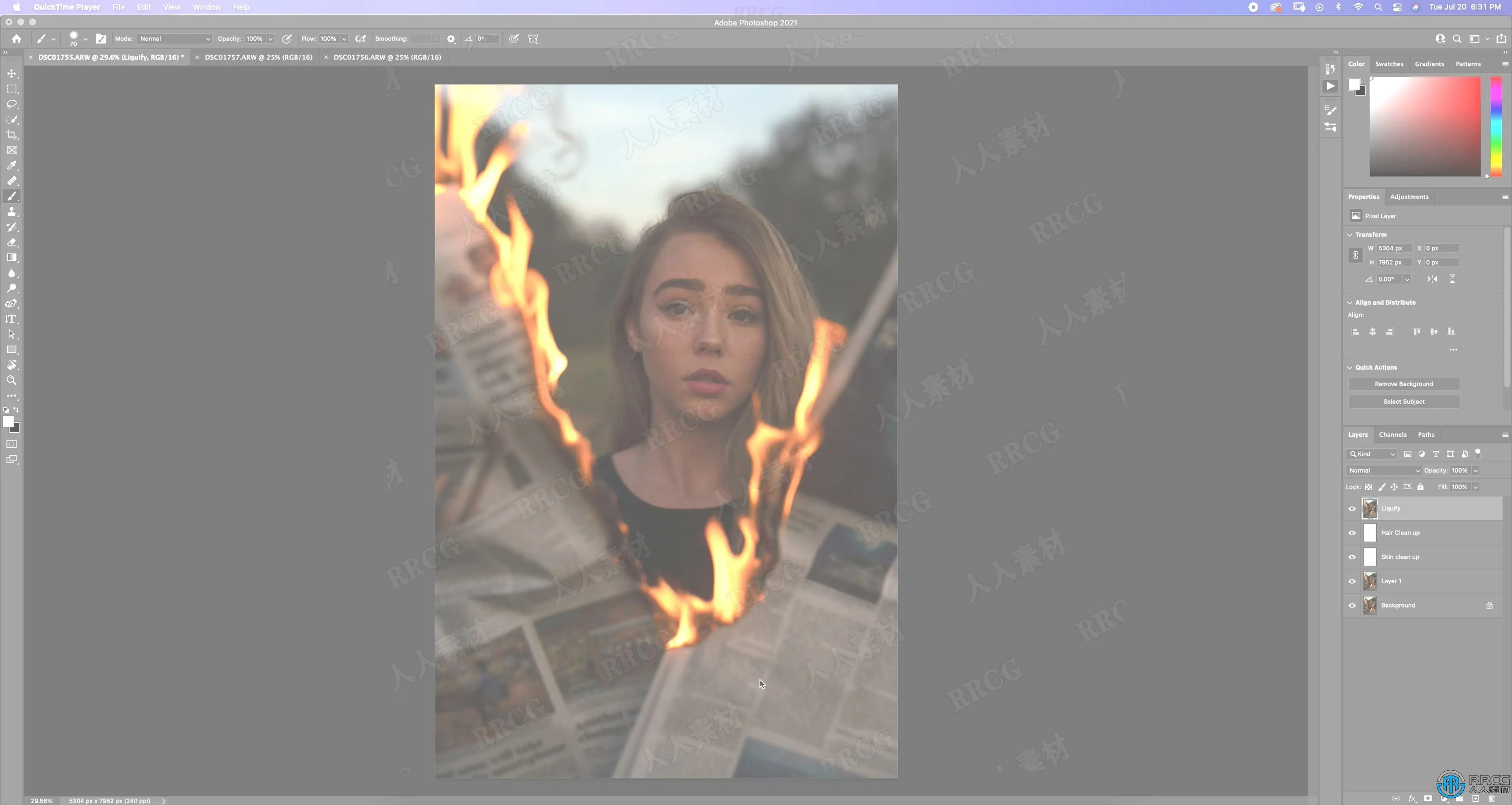Pick the Horizontal Type tool

click(x=12, y=319)
